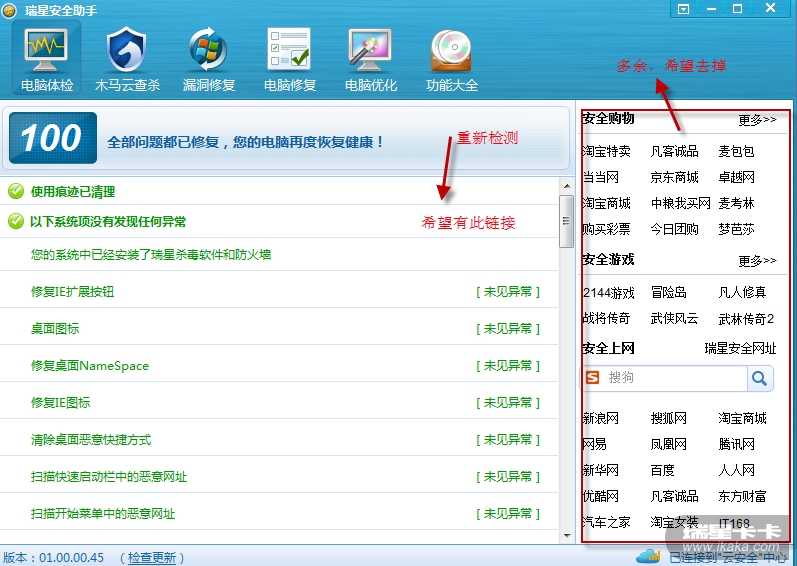Viewport: 797px width, 566px height.
Task: Click the 100 health score badge
Action: pos(53,138)
